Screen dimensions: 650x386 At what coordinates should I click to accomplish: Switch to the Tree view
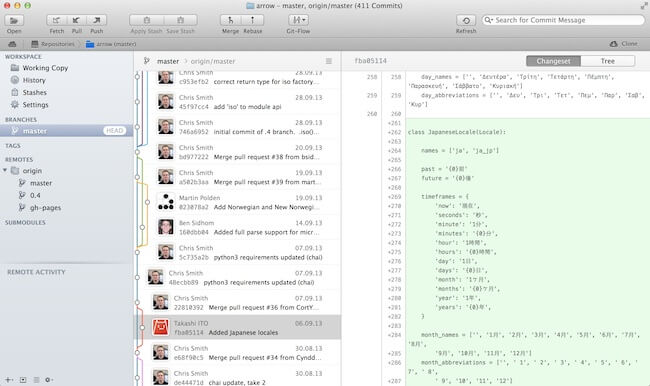click(608, 61)
